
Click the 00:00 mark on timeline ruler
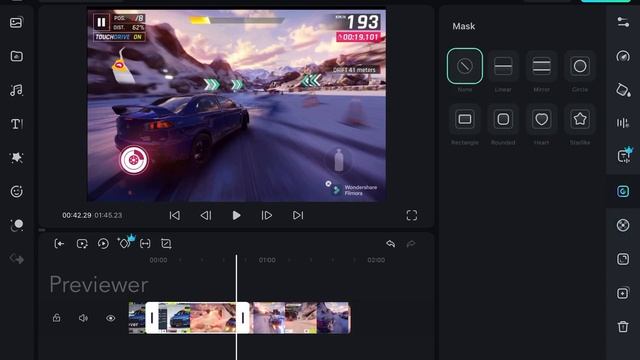(x=158, y=260)
